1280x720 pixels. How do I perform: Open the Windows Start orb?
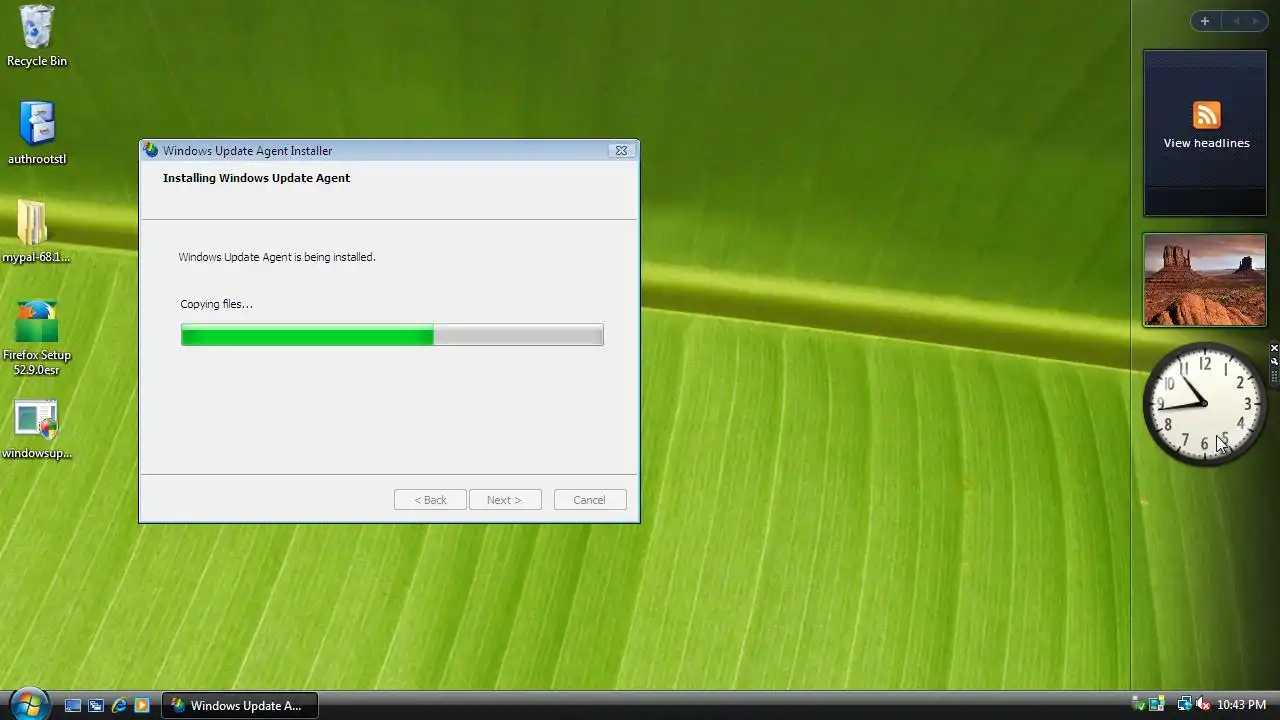[x=28, y=703]
